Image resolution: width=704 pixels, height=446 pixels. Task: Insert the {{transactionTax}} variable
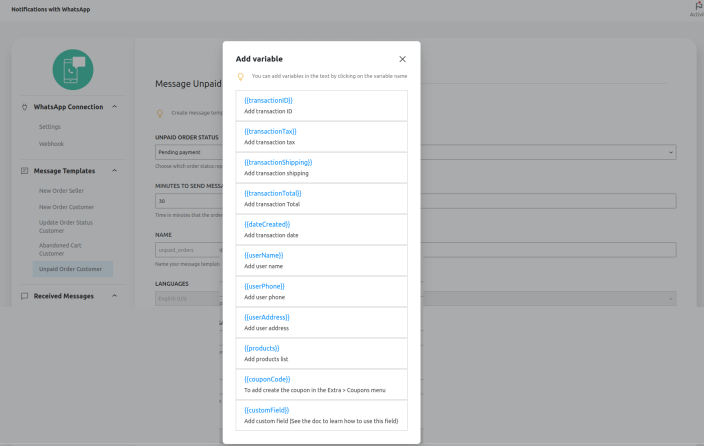(x=270, y=131)
